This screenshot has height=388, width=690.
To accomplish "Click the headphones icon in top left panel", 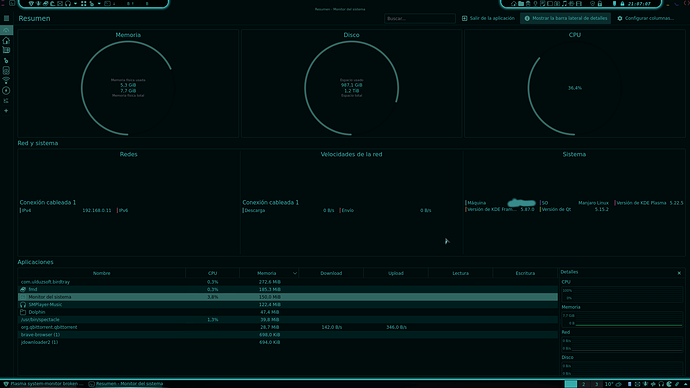I will pyautogui.click(x=68, y=4).
